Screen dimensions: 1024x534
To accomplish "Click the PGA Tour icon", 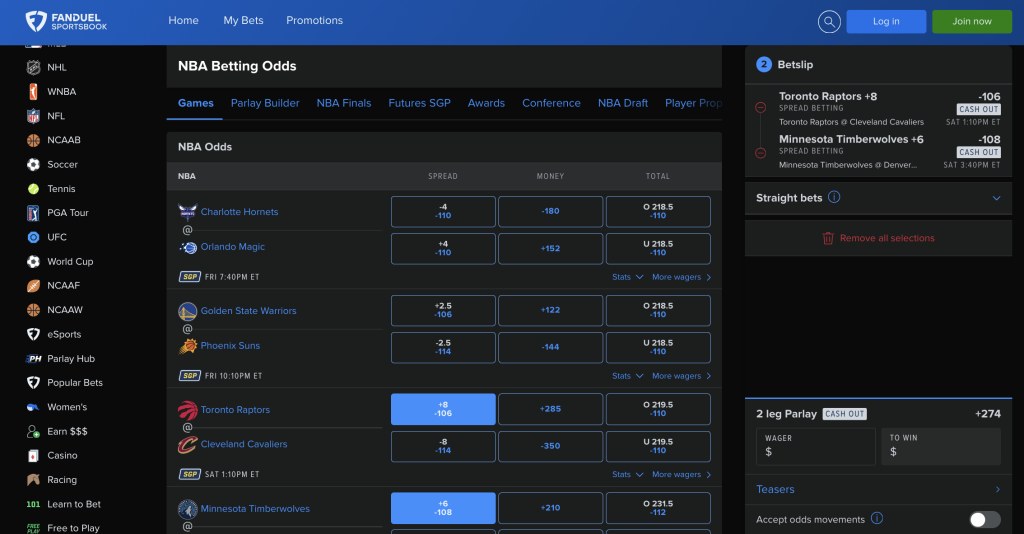I will (x=33, y=213).
